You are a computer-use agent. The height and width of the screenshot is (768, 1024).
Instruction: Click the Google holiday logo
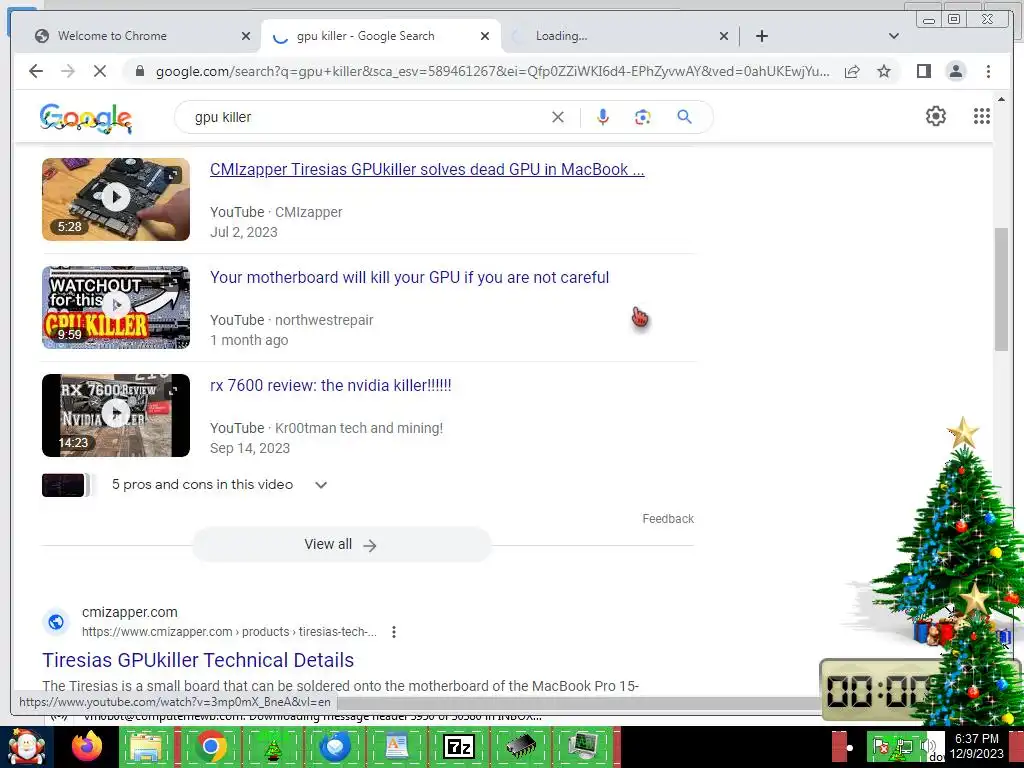tap(86, 118)
